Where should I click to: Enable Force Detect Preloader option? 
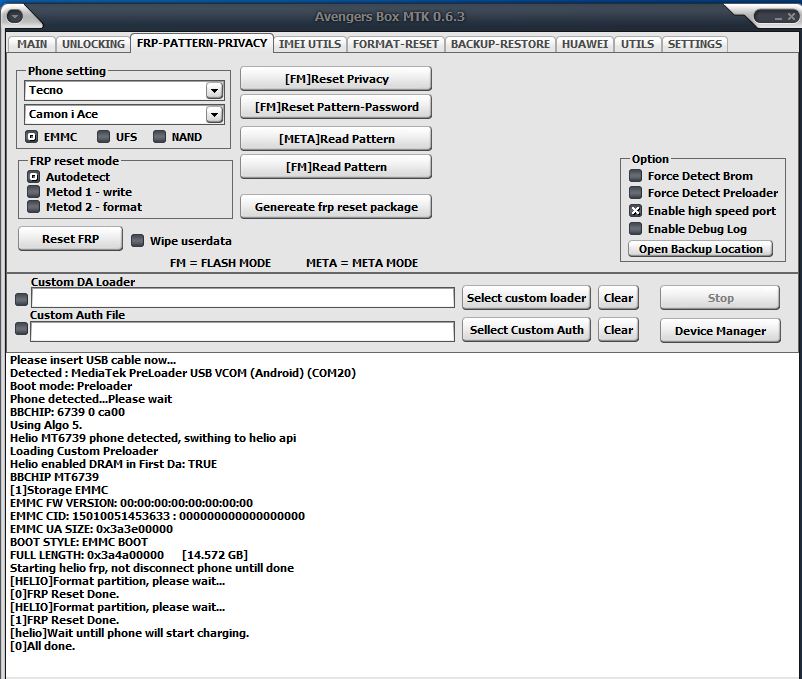point(635,193)
